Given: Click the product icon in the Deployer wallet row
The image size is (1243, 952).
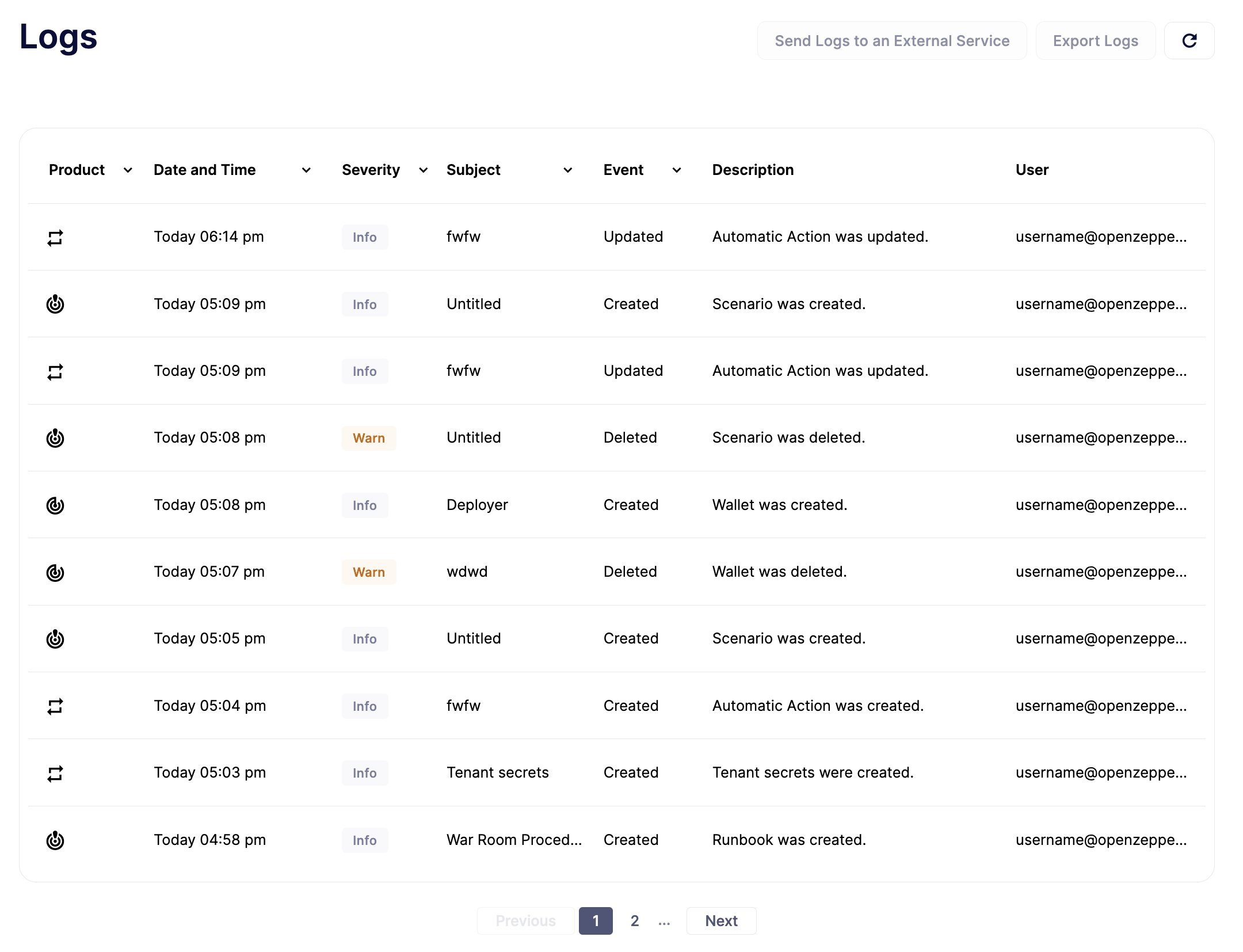Looking at the screenshot, I should coord(55,505).
